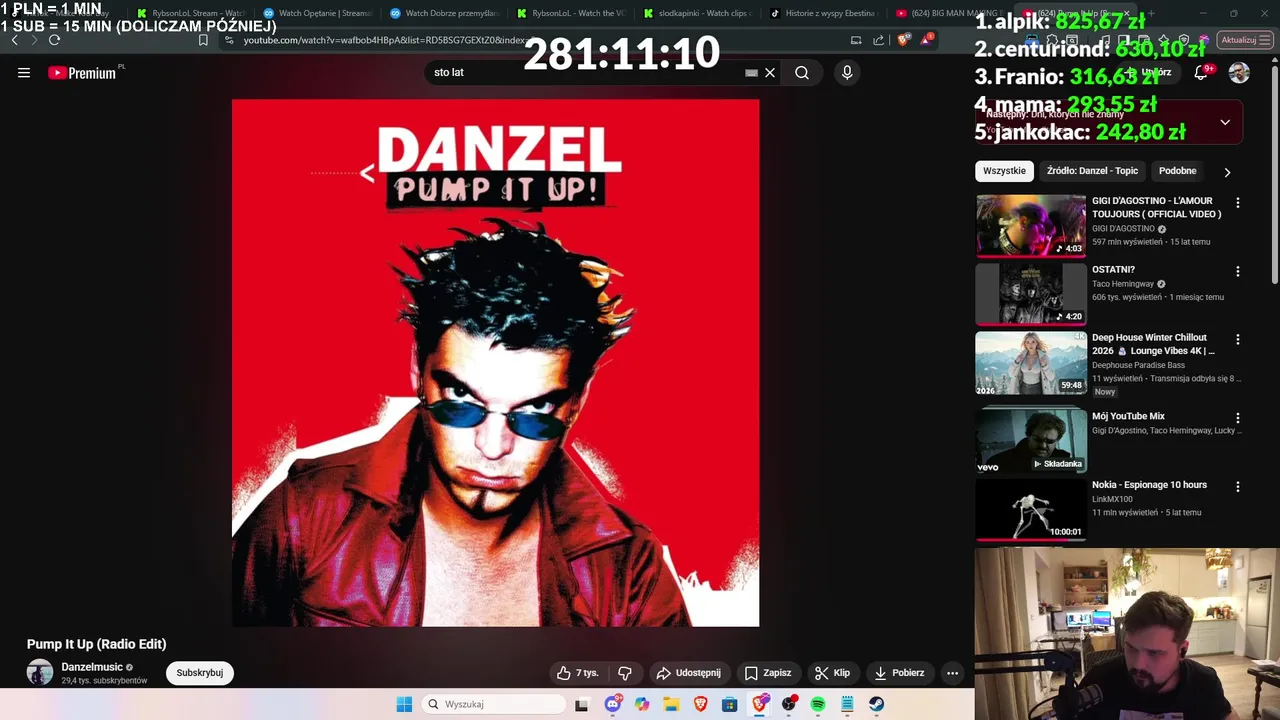The height and width of the screenshot is (720, 1280).
Task: Open the 'Pump It Up (Radio Edit)' title text
Action: point(97,644)
